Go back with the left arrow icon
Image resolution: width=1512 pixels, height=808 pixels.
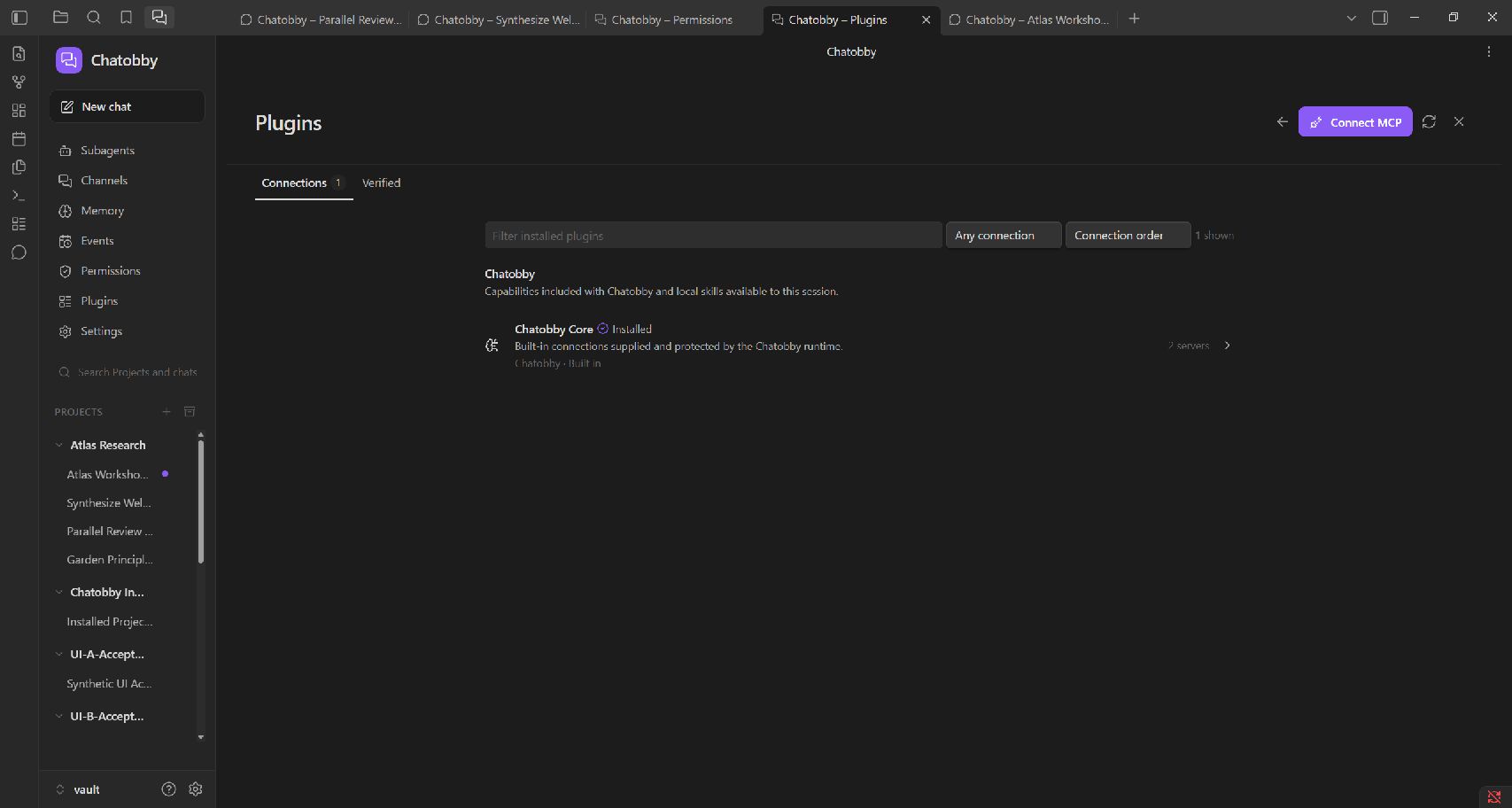(x=1282, y=122)
